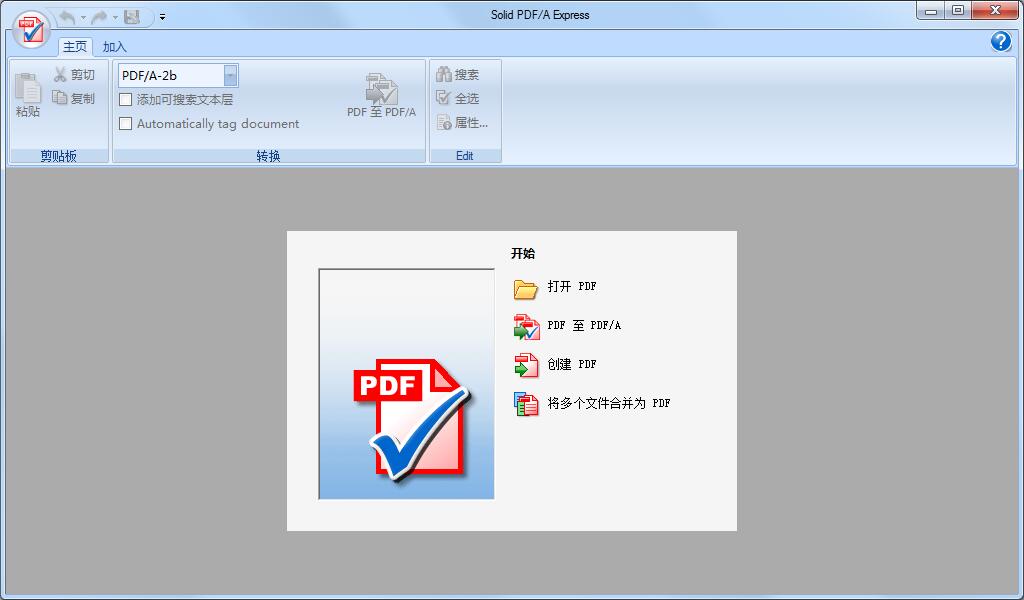Click the 复制 copy icon
1024x600 pixels.
[x=60, y=98]
